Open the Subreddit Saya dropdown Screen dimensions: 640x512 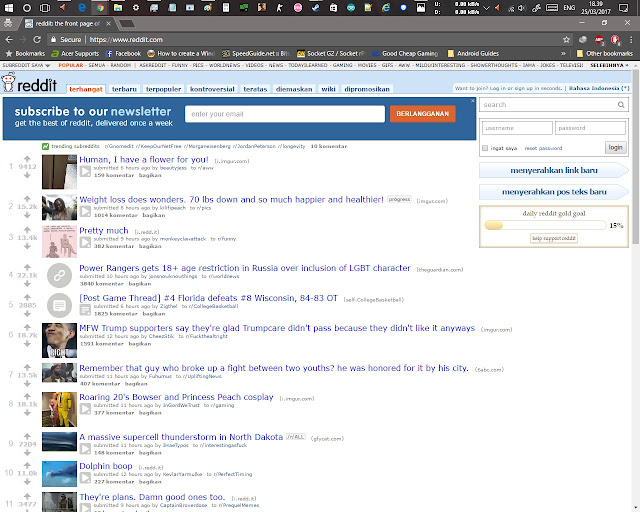coord(26,65)
